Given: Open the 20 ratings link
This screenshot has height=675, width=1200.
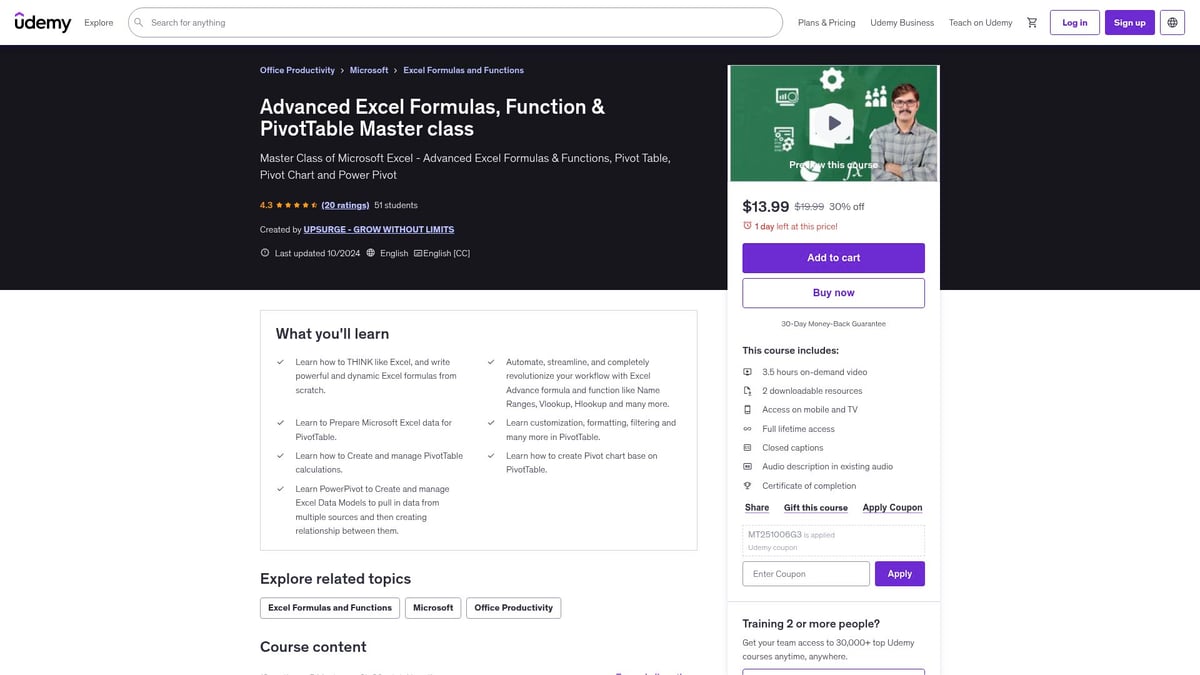Looking at the screenshot, I should pyautogui.click(x=345, y=205).
